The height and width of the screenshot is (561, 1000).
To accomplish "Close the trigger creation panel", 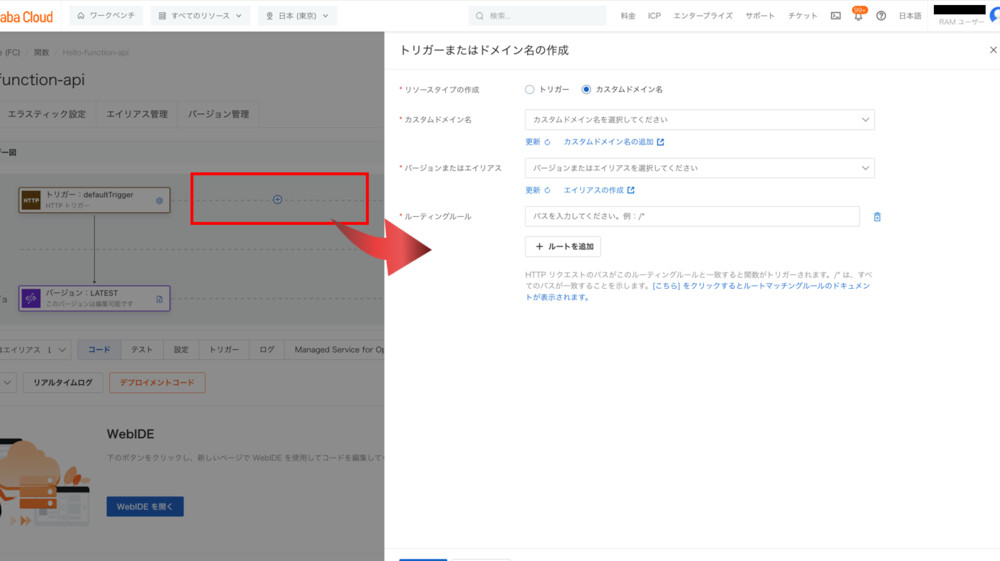I will point(992,50).
